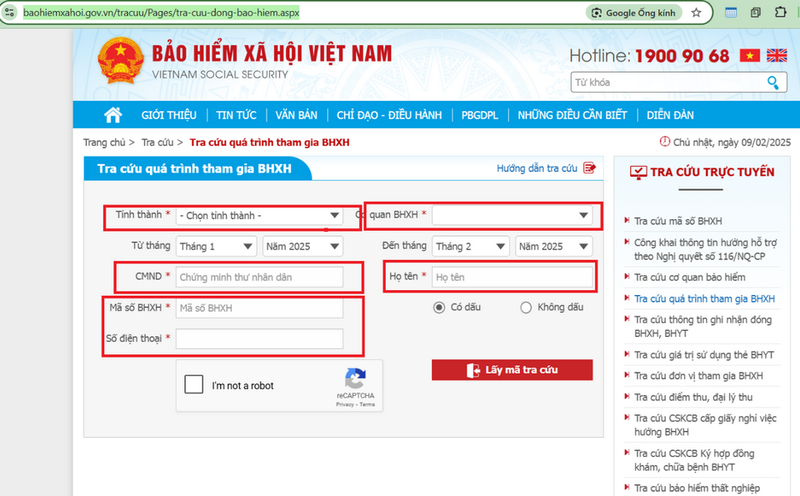The image size is (800, 496).
Task: Open Tra cứu thông tin ghi nhận đóng link
Action: click(x=703, y=326)
